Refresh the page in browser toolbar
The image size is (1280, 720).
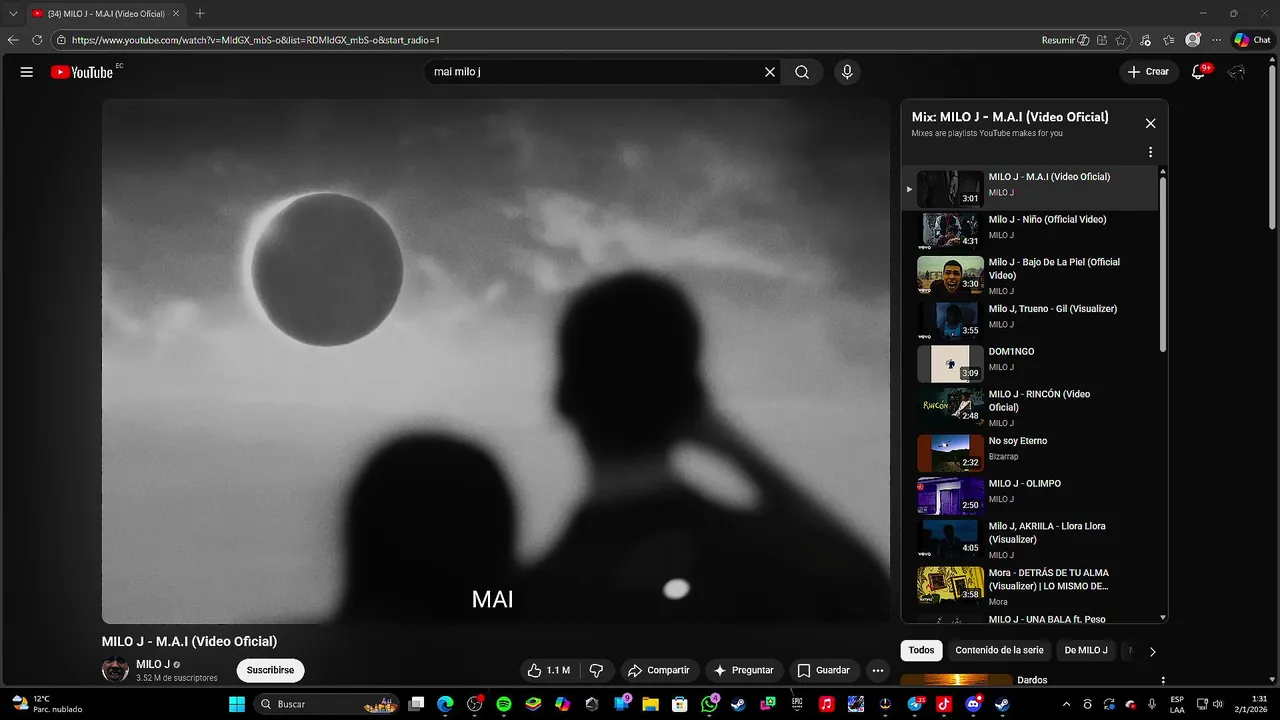(x=37, y=40)
